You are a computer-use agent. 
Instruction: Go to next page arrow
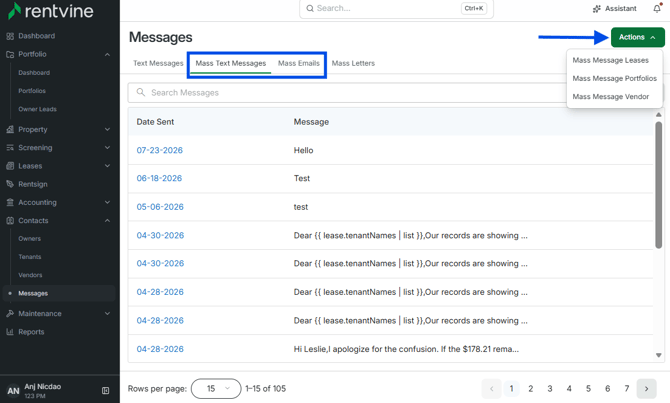pyautogui.click(x=646, y=388)
